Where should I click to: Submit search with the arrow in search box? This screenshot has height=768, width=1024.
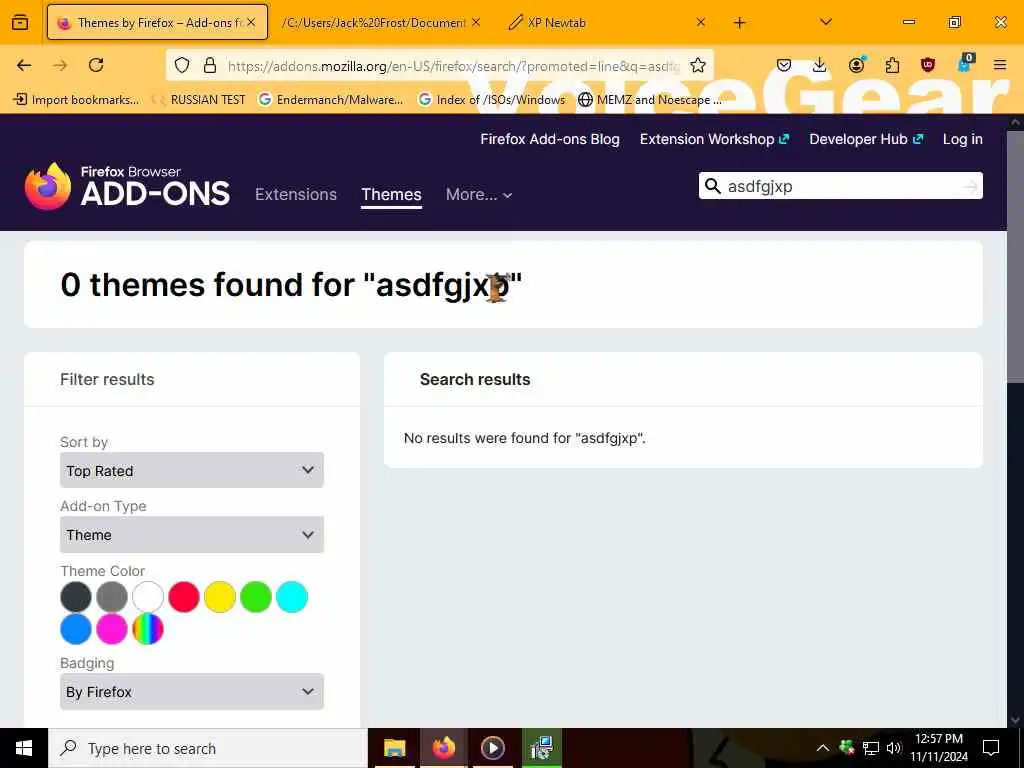970,187
